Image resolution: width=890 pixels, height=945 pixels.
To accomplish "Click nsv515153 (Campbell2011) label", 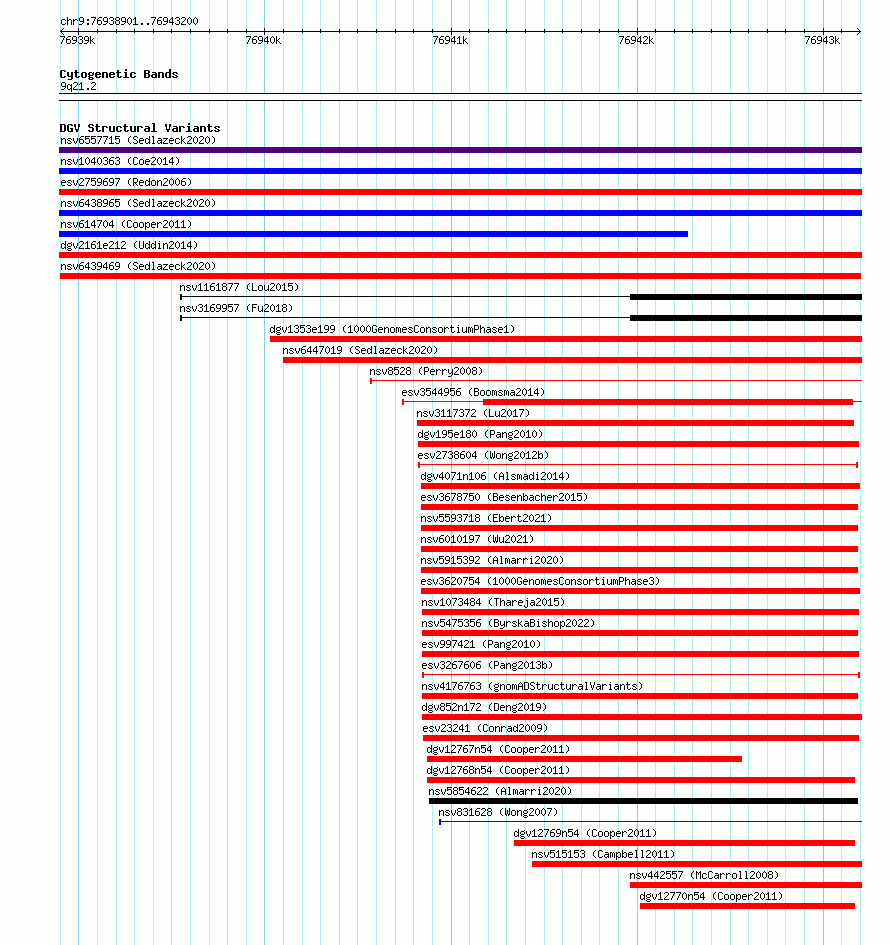I will coord(603,855).
